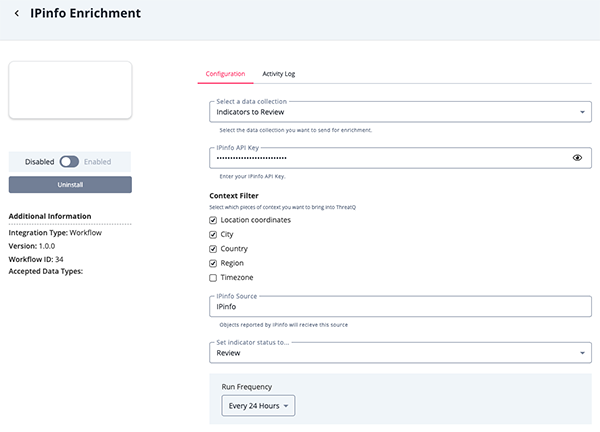The height and width of the screenshot is (432, 600).
Task: Click the empty integration logo box
Action: (x=70, y=90)
